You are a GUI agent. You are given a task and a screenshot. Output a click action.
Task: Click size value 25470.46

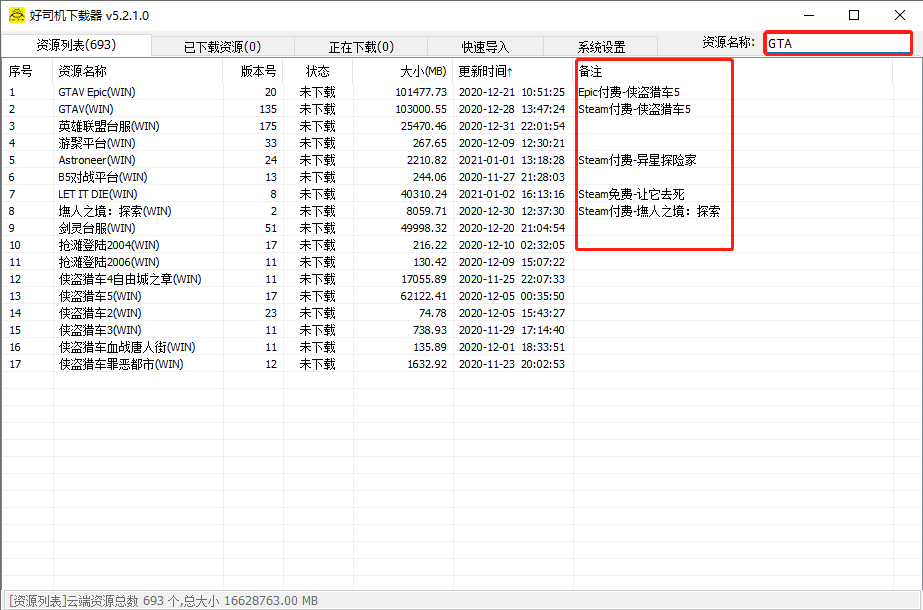click(x=423, y=126)
